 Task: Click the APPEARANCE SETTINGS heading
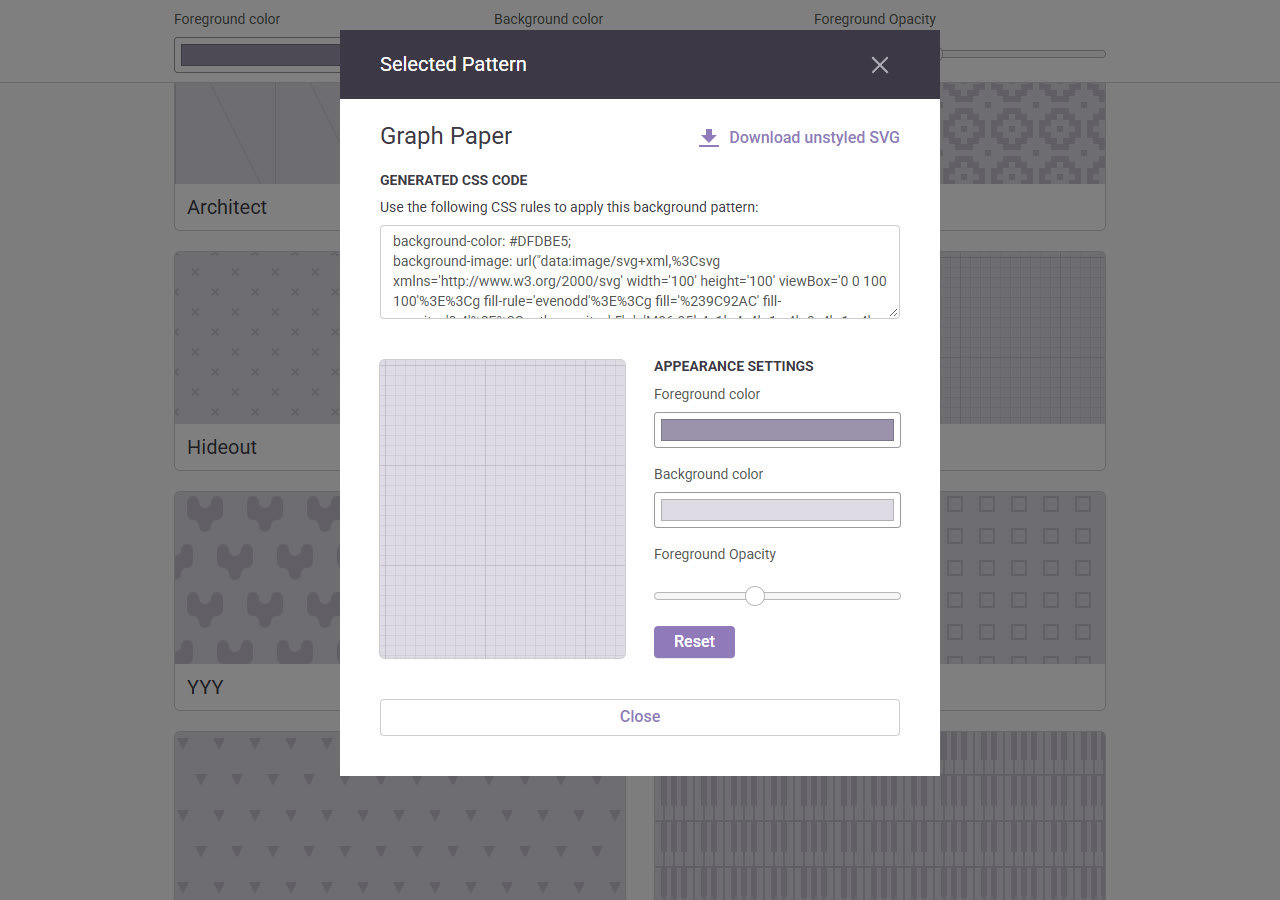coord(734,366)
